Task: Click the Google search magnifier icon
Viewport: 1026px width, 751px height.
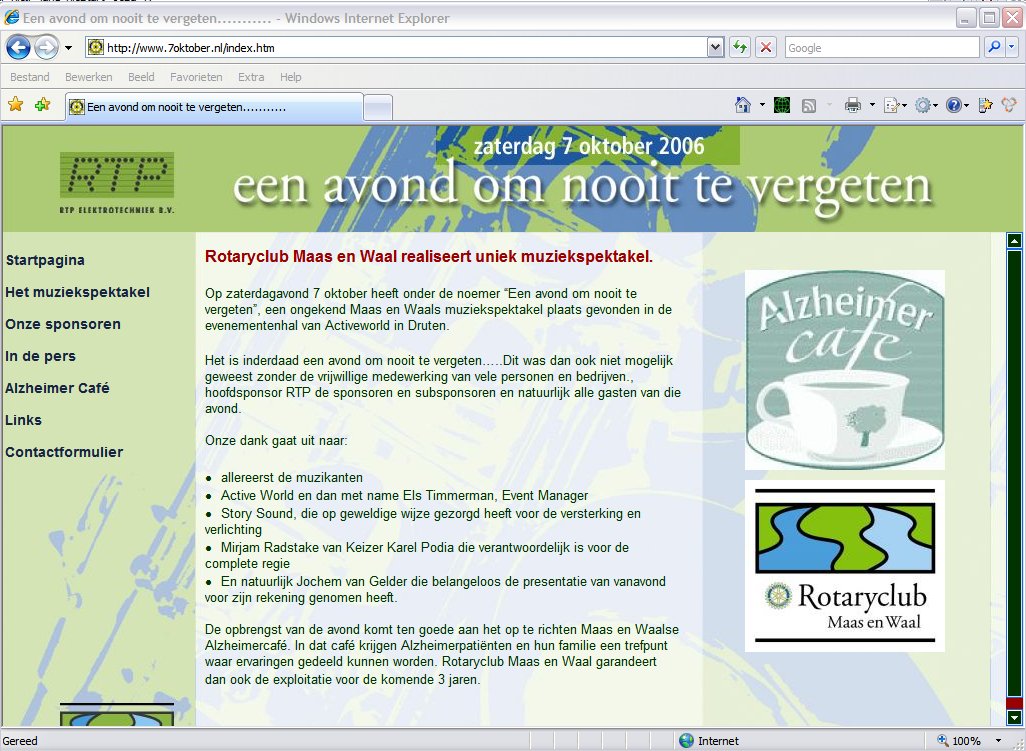Action: tap(994, 47)
